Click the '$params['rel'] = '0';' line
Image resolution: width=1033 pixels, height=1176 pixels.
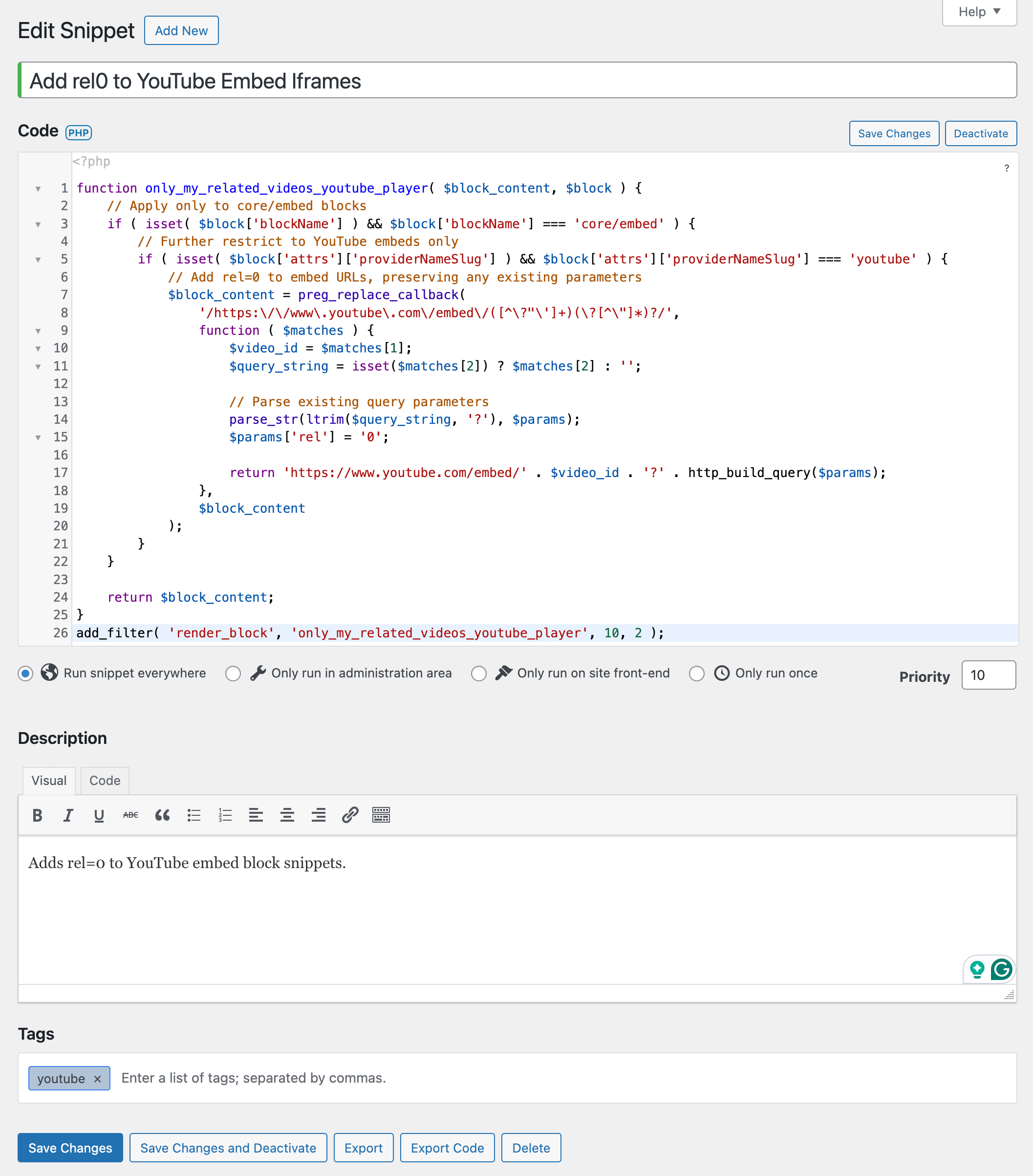(x=309, y=437)
